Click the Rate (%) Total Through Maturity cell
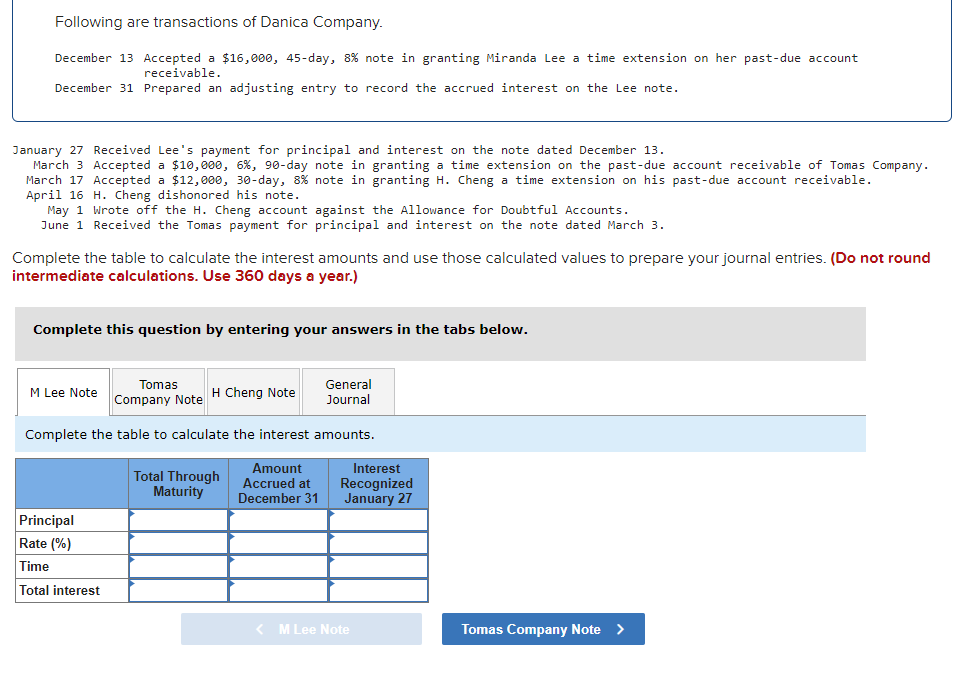The image size is (957, 688). [x=178, y=543]
